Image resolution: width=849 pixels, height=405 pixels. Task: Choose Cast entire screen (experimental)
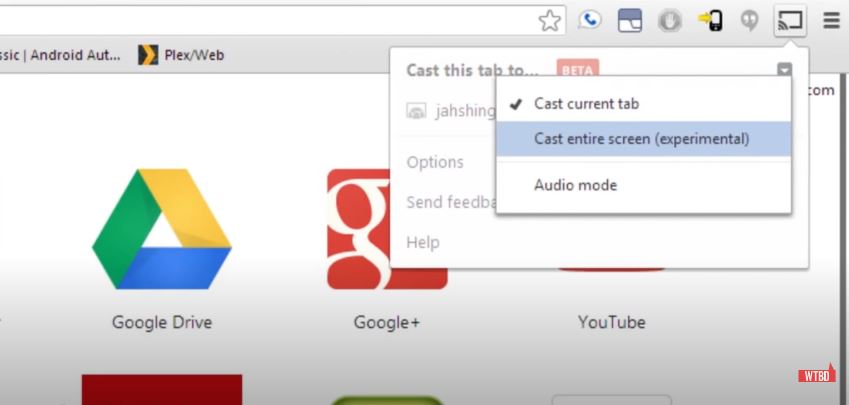(641, 139)
